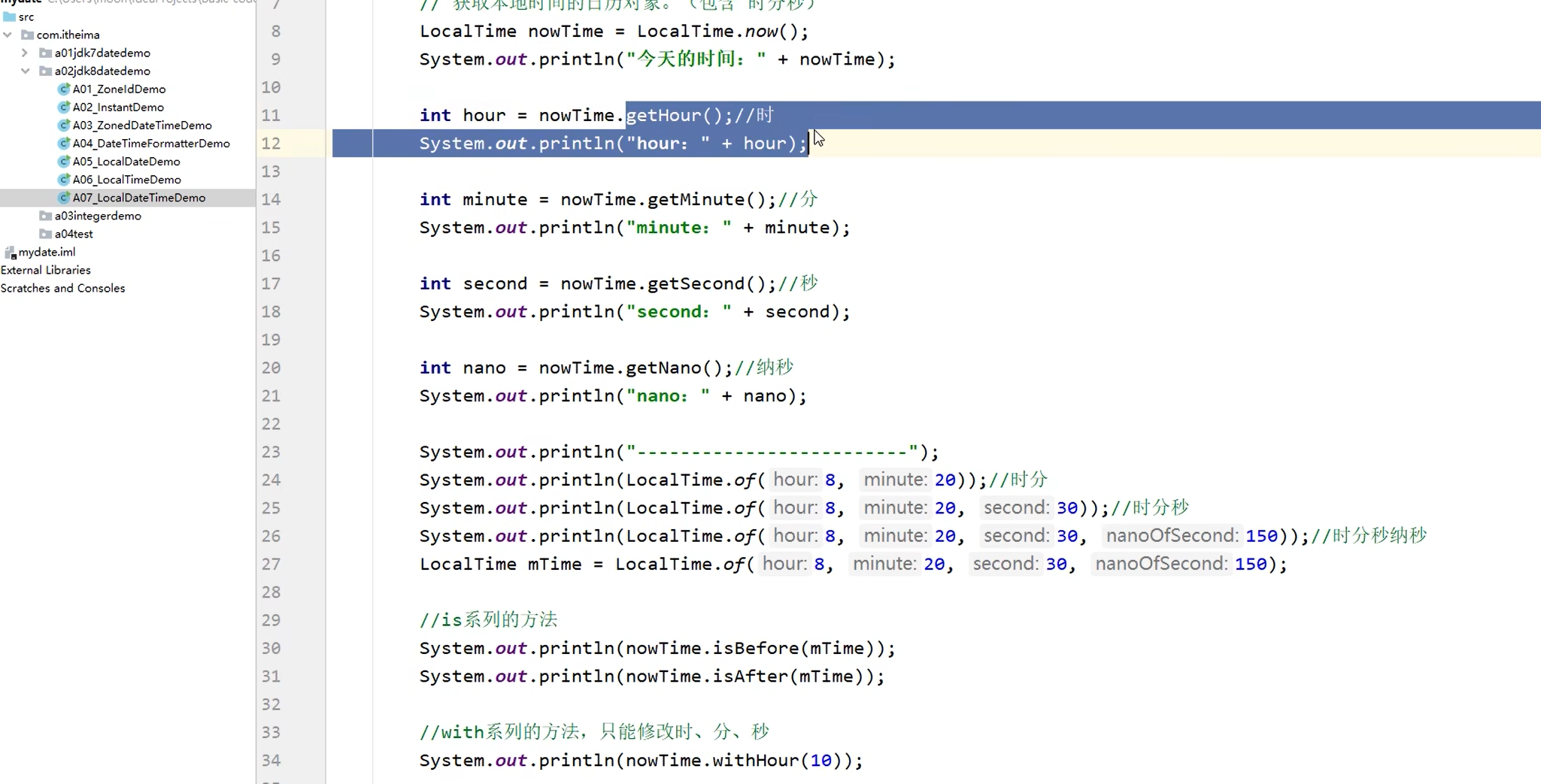This screenshot has height=784, width=1541.
Task: Click the class icon of A06_LocalTimeDemo
Action: tap(63, 179)
